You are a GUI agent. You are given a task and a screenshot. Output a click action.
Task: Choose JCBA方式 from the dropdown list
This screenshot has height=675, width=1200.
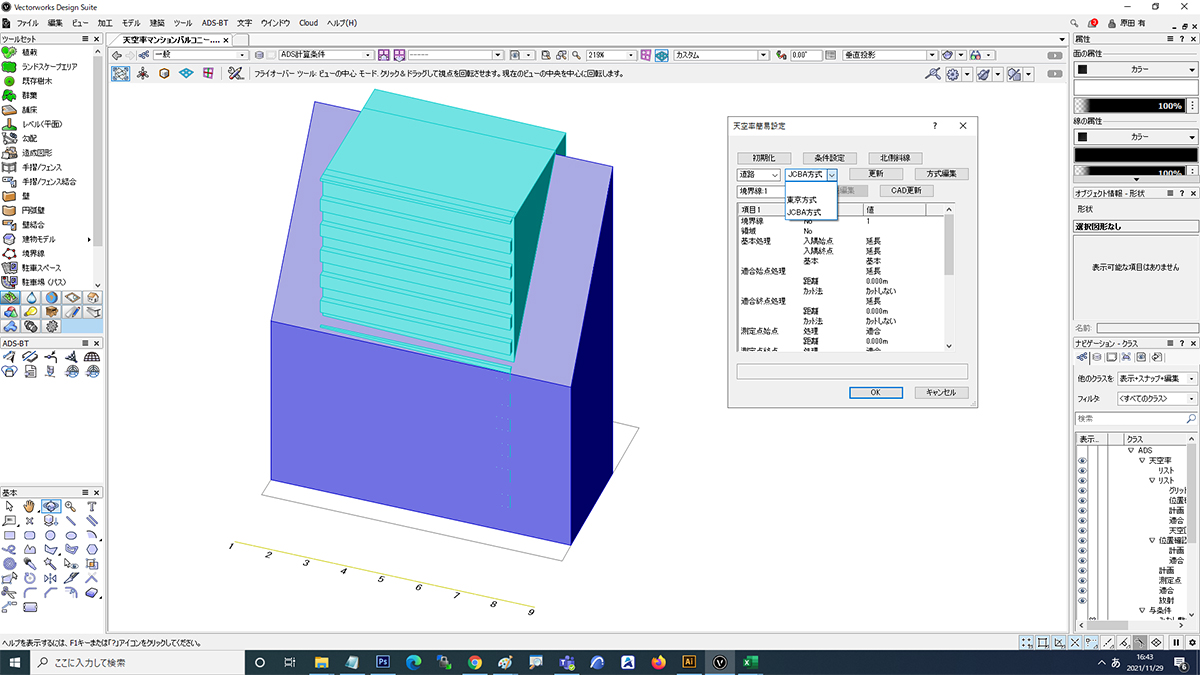(x=804, y=212)
